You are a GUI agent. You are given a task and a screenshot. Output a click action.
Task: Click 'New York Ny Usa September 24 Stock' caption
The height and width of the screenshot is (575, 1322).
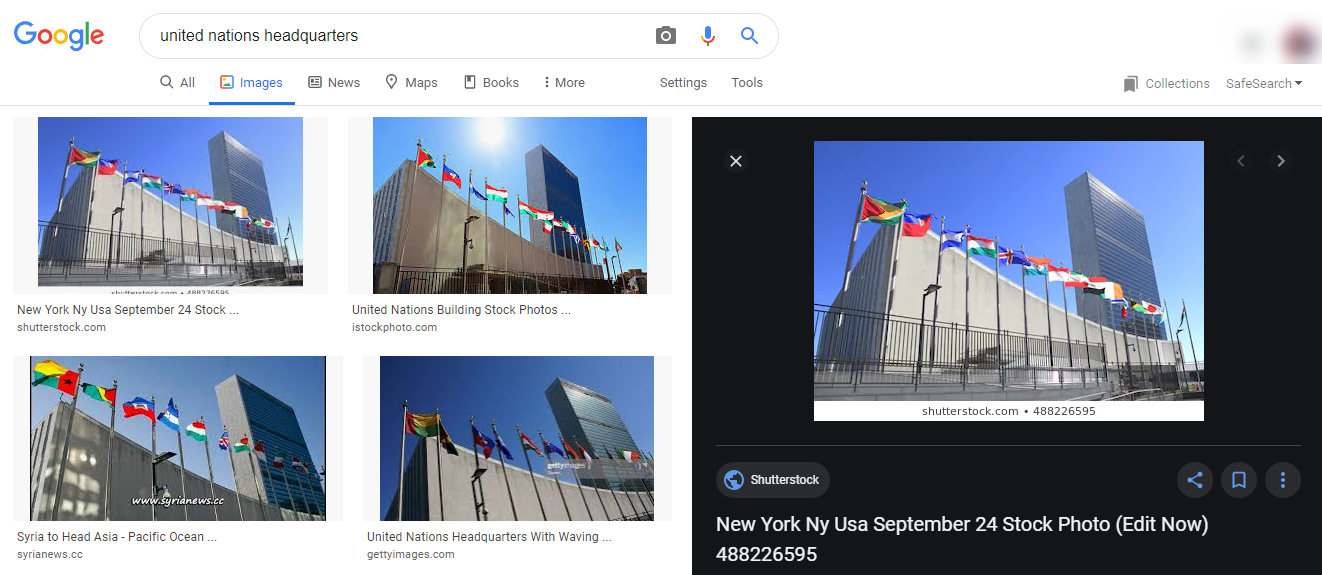(128, 310)
